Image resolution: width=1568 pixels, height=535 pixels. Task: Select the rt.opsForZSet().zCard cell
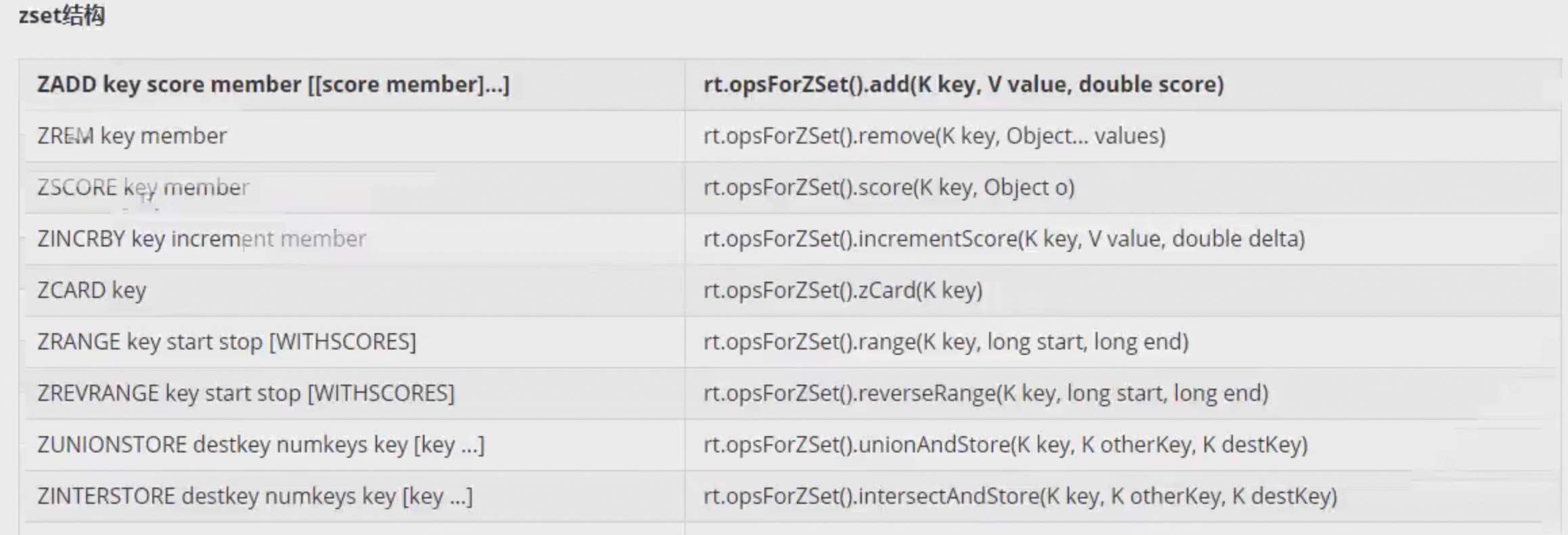pyautogui.click(x=842, y=291)
